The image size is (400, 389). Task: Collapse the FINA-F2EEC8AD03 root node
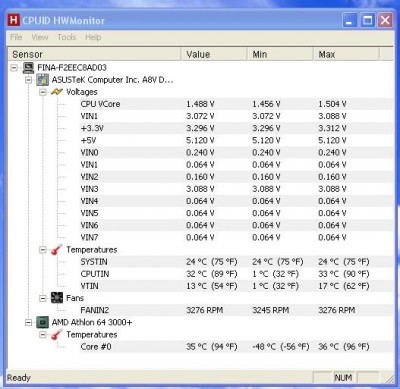(x=14, y=68)
